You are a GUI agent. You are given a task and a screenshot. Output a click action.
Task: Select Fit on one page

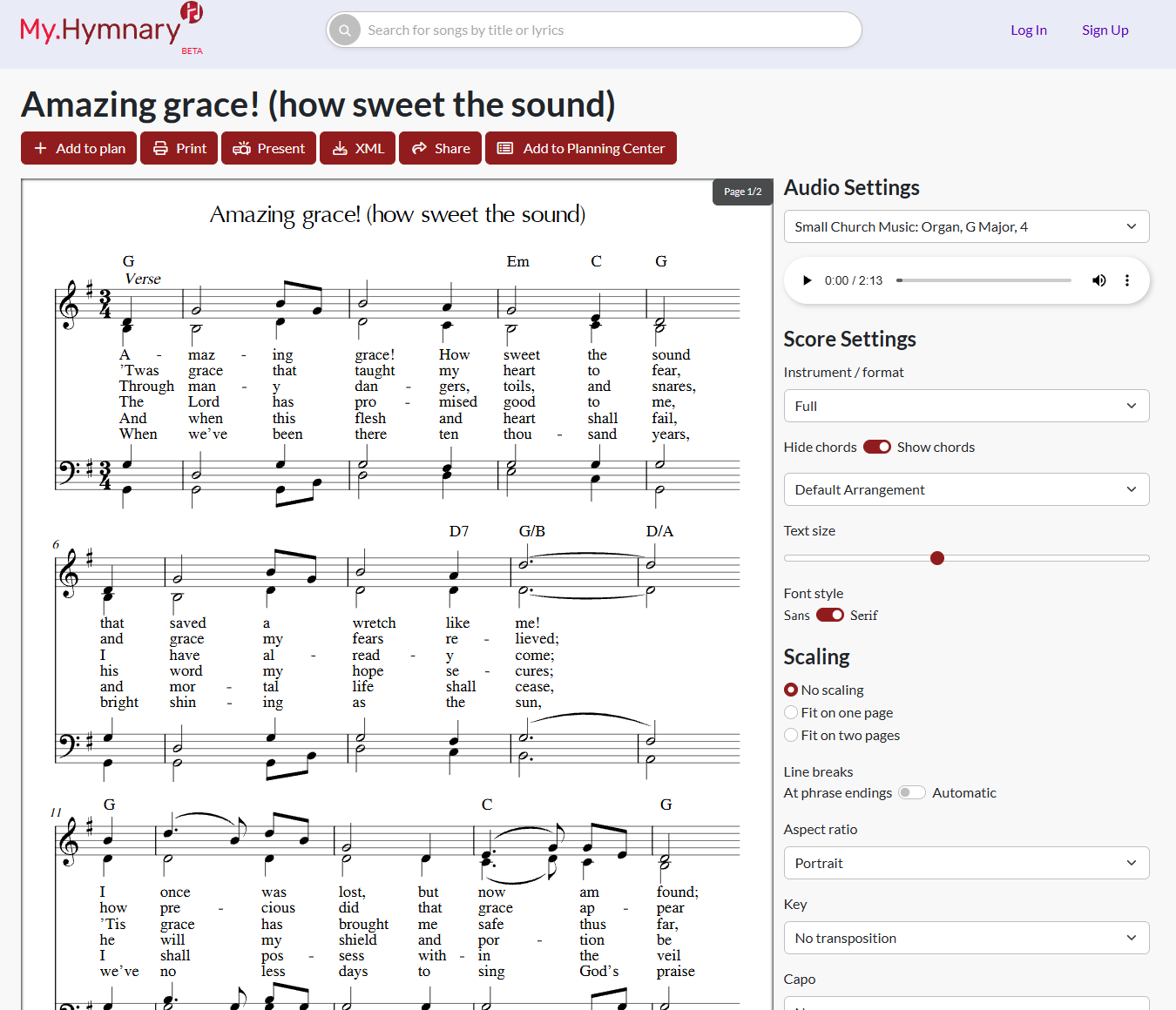click(791, 712)
